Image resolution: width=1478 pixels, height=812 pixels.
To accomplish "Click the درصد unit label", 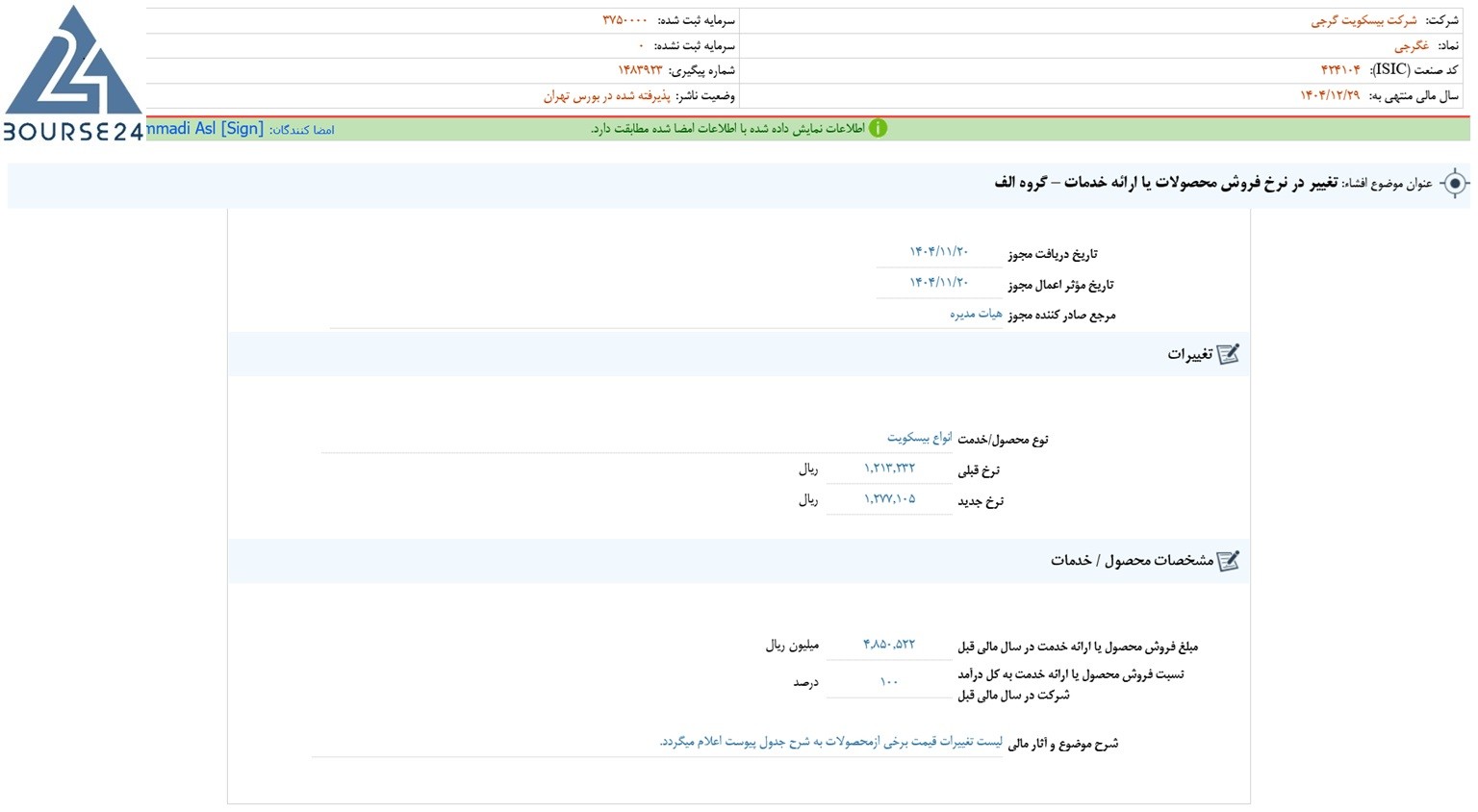I will point(805,682).
